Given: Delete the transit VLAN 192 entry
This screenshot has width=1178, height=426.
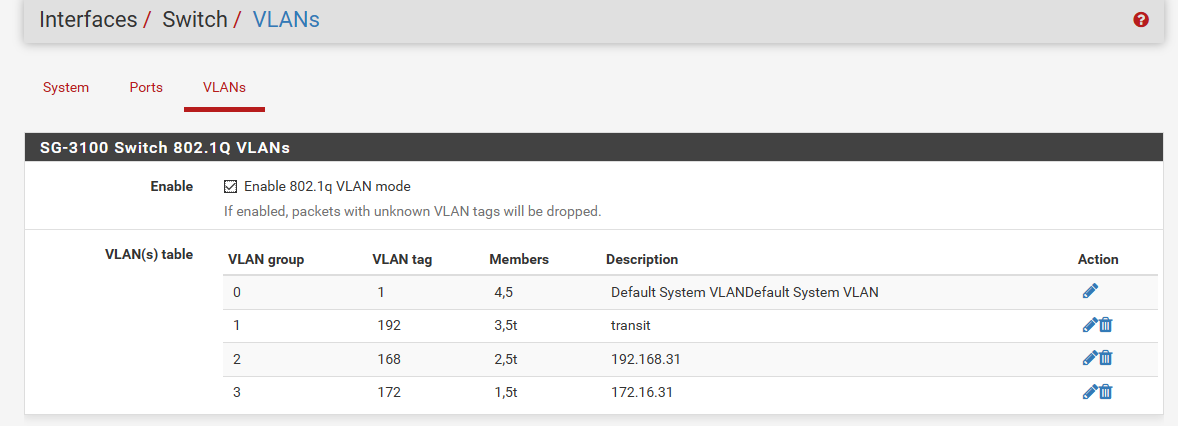Looking at the screenshot, I should pos(1106,325).
